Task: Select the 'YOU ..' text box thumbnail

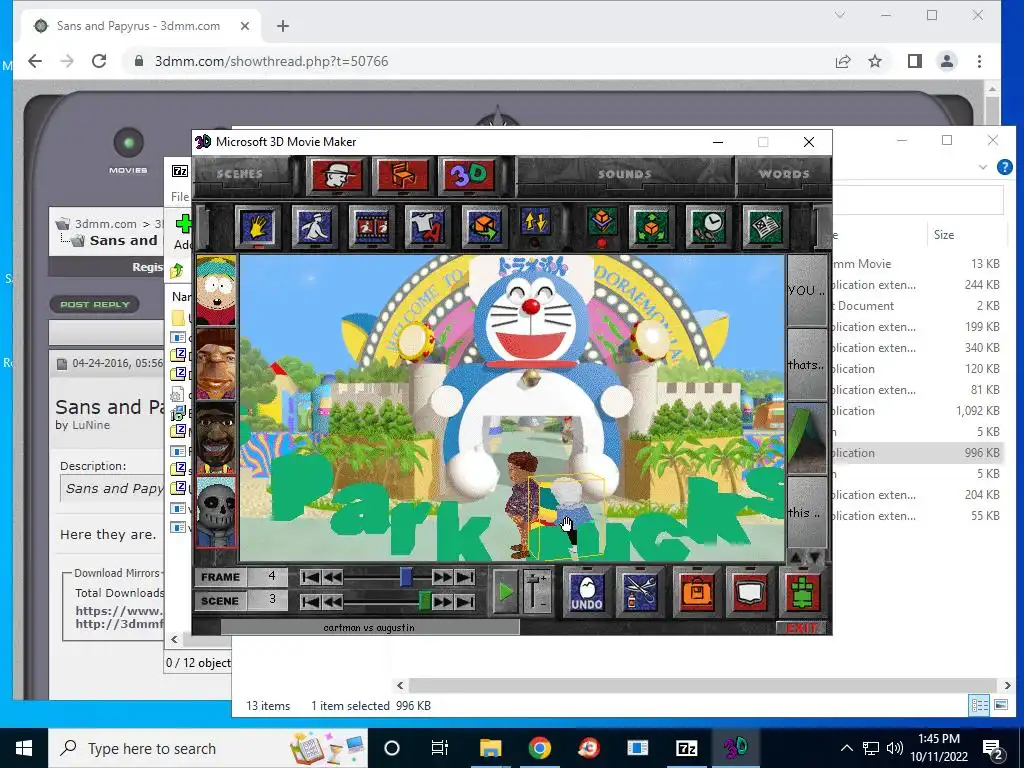Action: pos(807,290)
